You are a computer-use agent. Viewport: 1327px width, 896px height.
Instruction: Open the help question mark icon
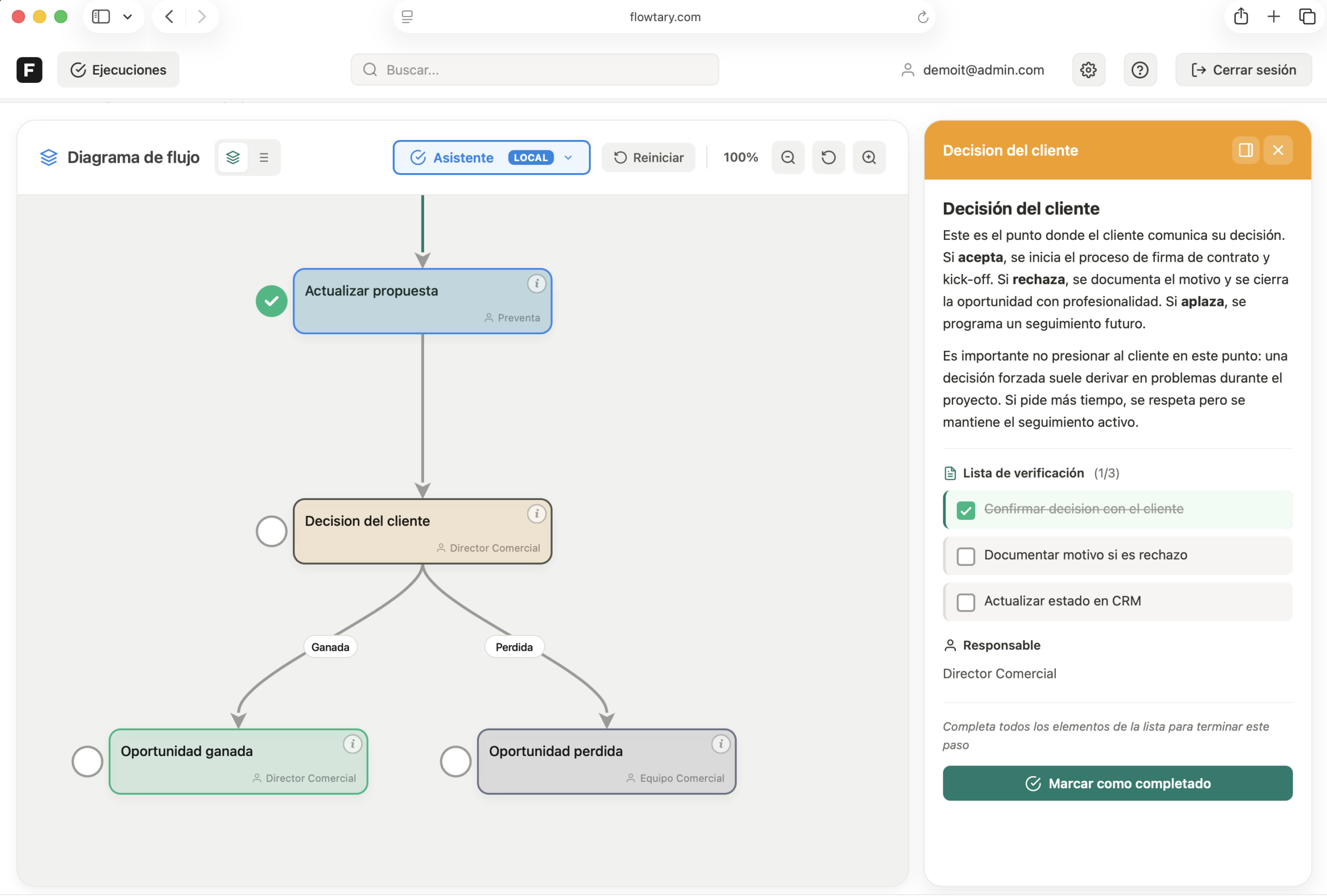(1140, 69)
